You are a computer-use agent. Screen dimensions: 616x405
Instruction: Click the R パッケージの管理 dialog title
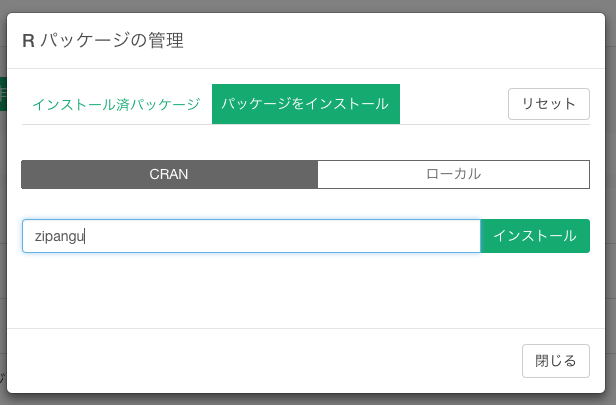point(103,40)
